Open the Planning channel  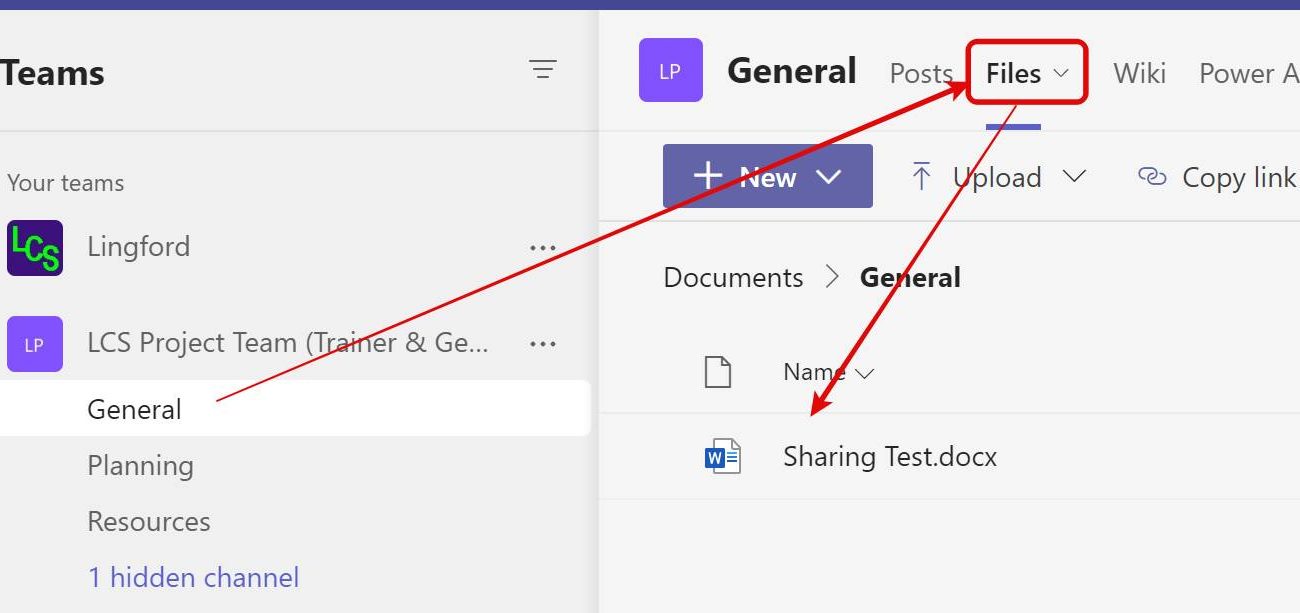141,465
